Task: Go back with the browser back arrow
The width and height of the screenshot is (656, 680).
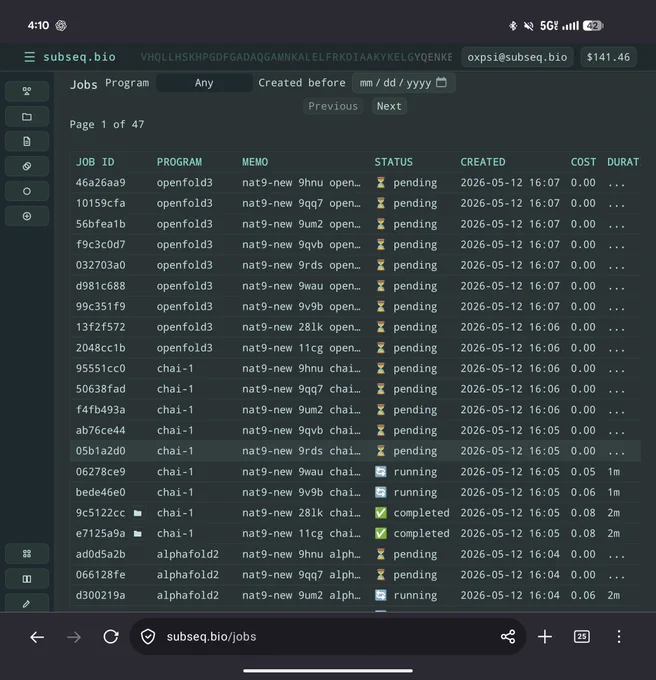Action: click(37, 637)
